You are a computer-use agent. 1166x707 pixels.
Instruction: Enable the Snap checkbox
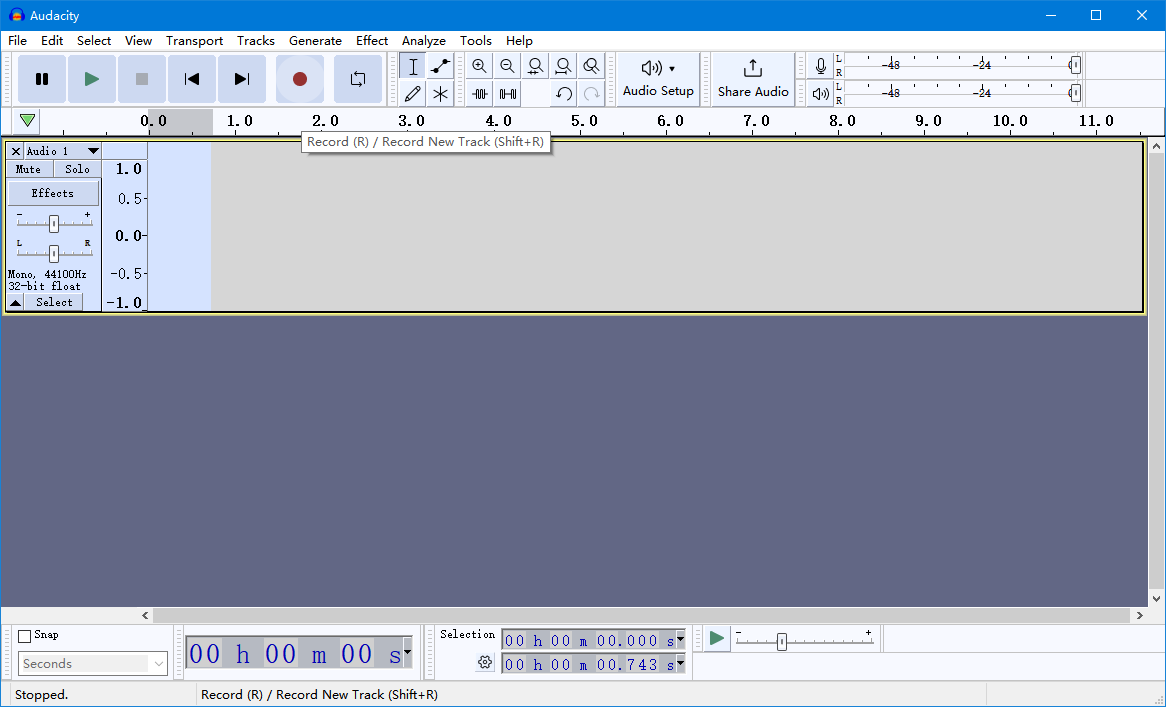25,636
